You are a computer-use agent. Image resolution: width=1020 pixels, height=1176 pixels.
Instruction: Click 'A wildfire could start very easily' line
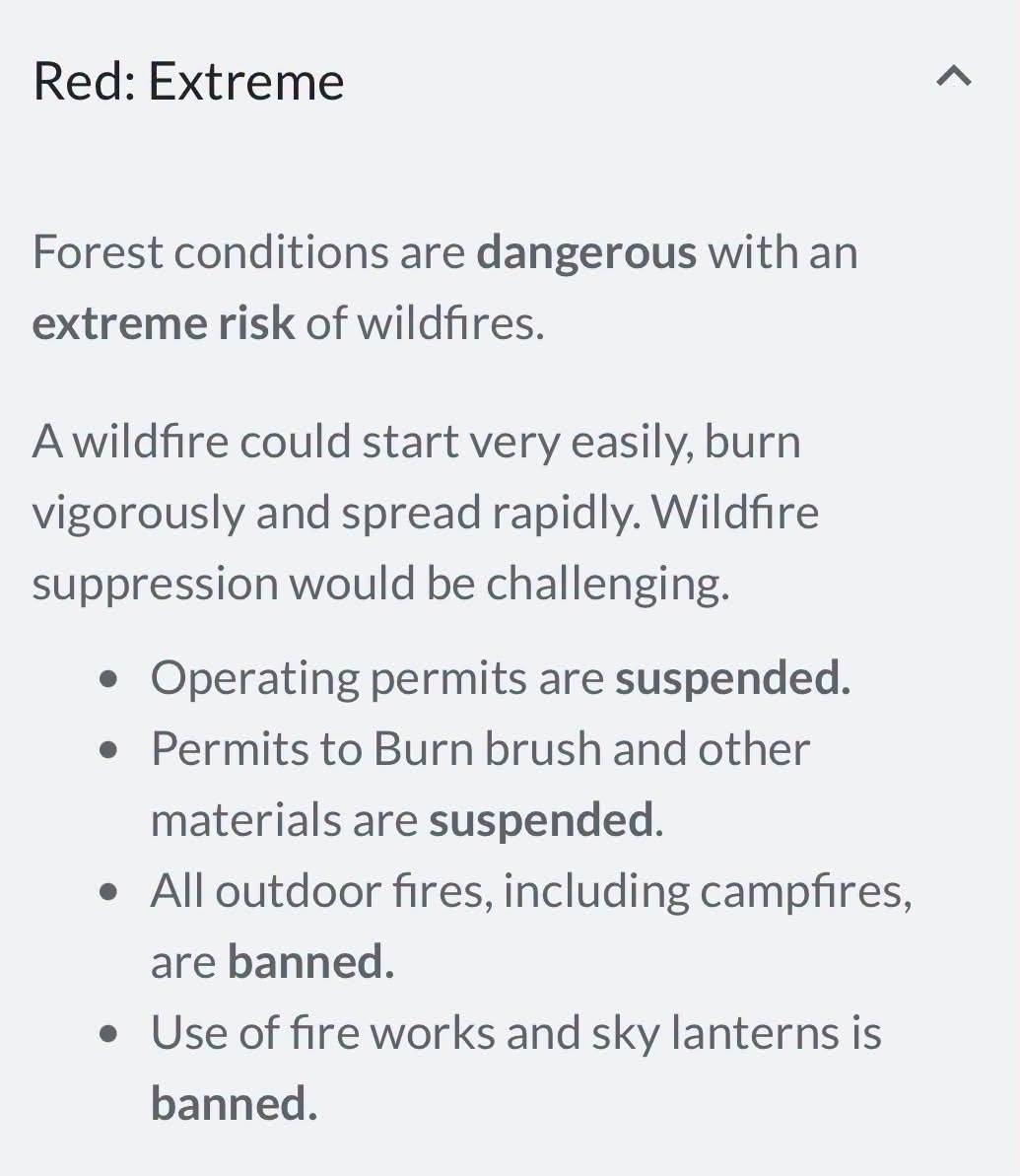(x=416, y=443)
